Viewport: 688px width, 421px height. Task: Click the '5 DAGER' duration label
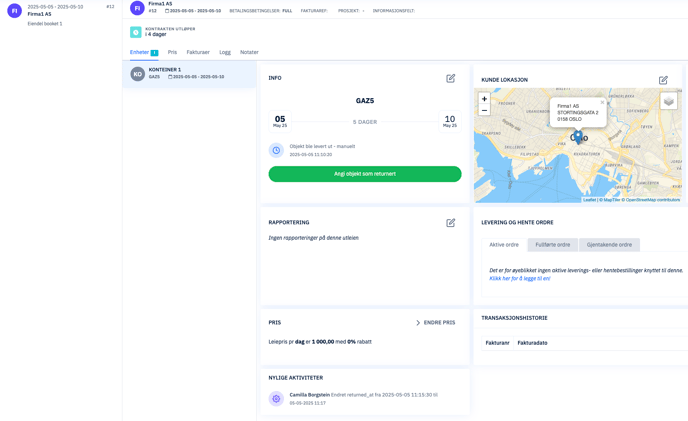[365, 122]
